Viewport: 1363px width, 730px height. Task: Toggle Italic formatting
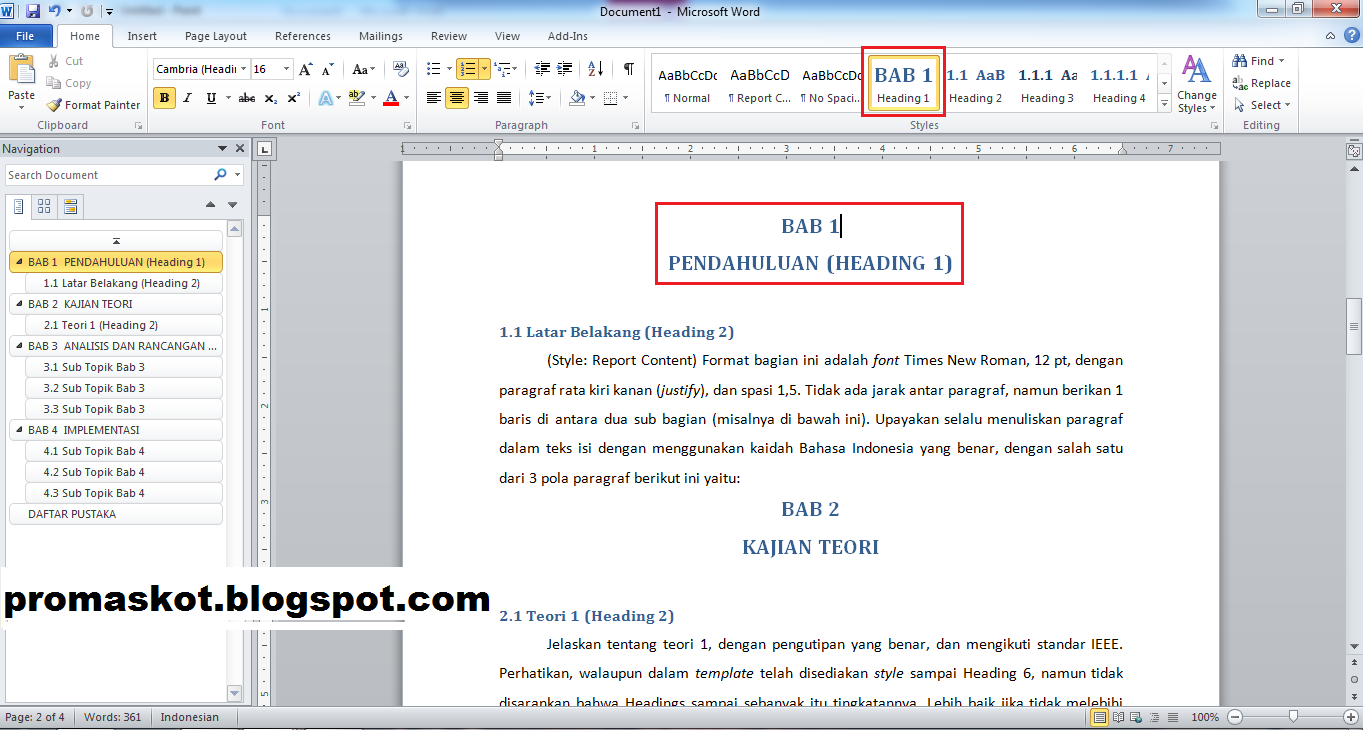[x=187, y=98]
